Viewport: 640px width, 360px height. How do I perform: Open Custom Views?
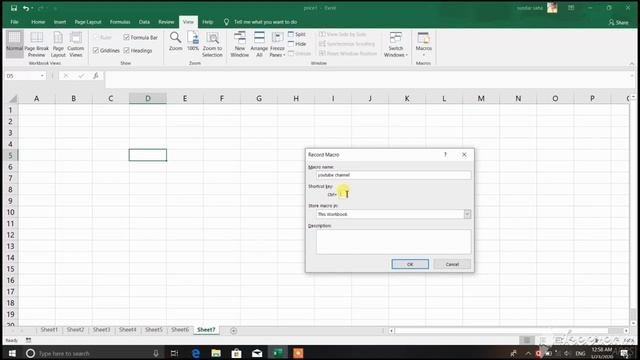[x=76, y=44]
